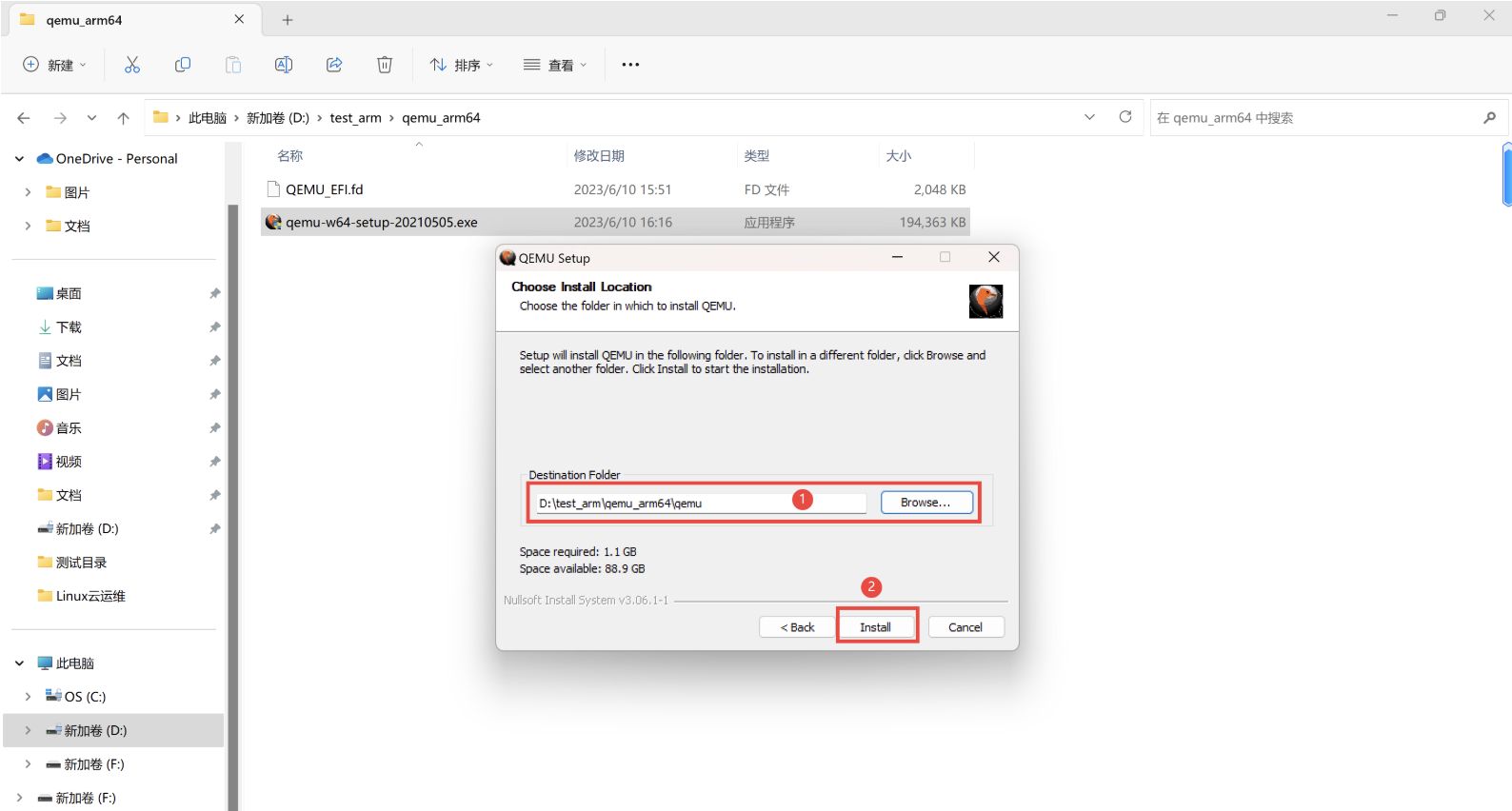The image size is (1512, 811).
Task: Go up one folder level
Action: [x=123, y=118]
